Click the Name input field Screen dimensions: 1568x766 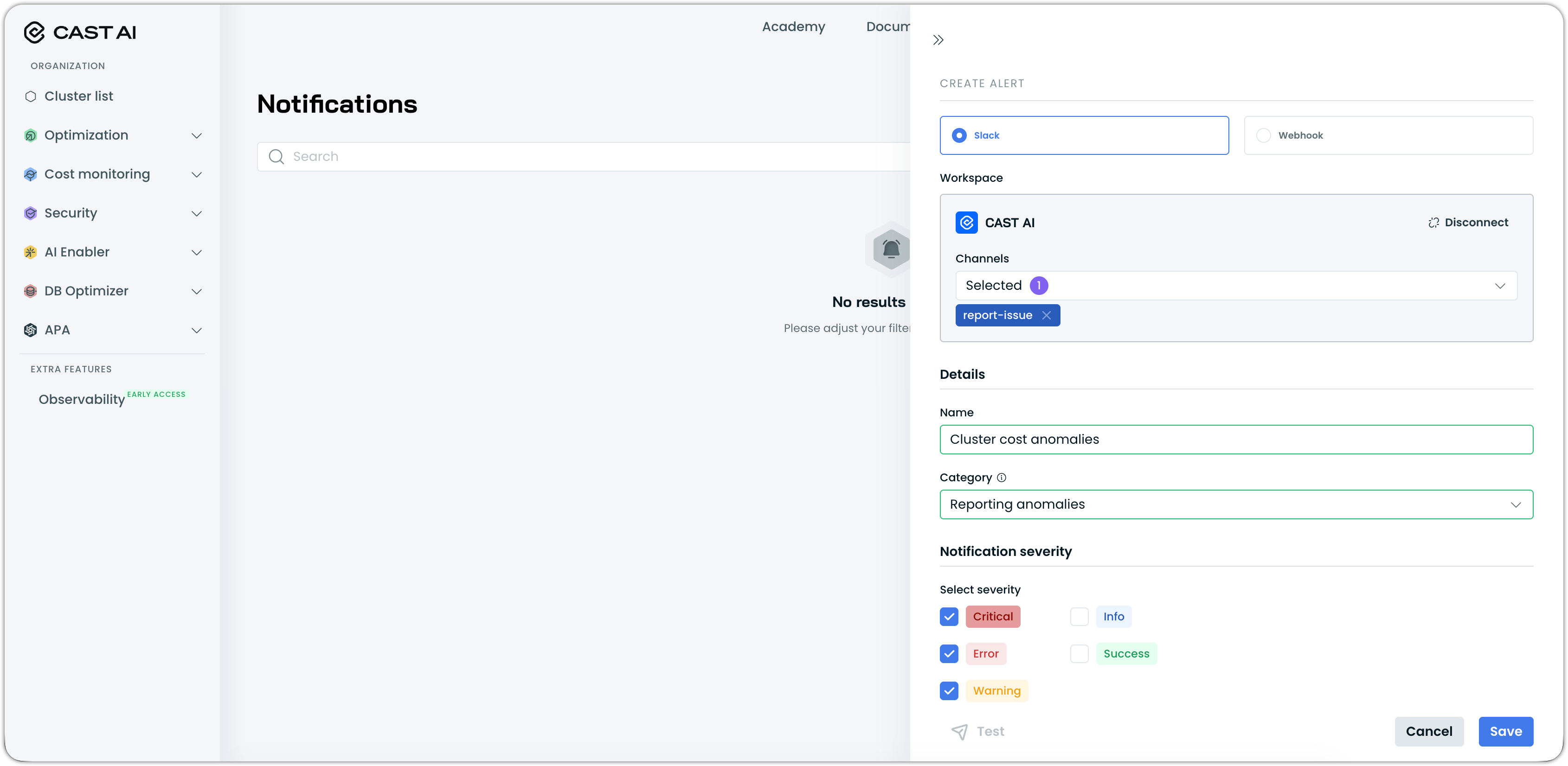1236,439
